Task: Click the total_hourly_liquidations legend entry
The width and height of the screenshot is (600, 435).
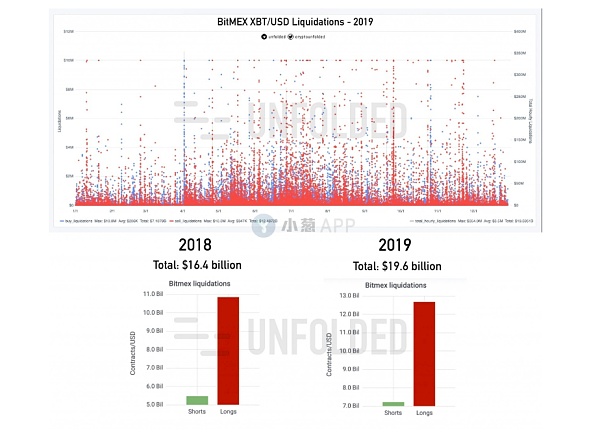Action: pyautogui.click(x=471, y=221)
